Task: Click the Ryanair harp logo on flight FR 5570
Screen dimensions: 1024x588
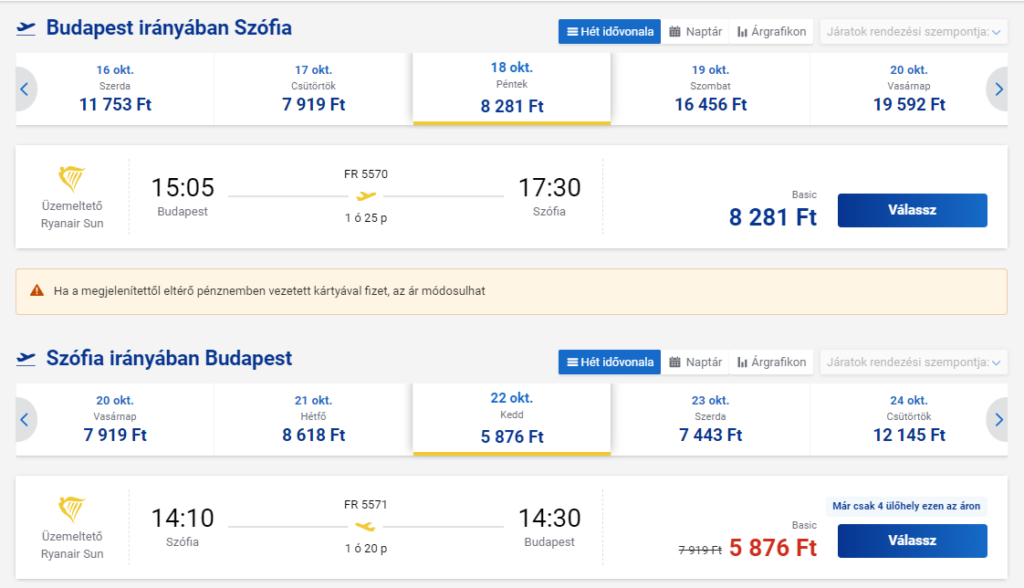Action: [x=72, y=179]
